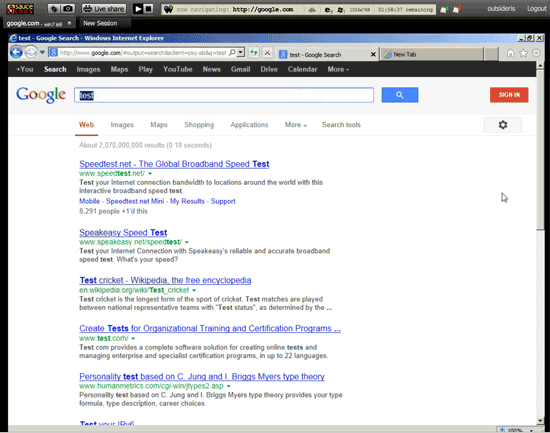Click the Live share button
This screenshot has height=433, width=550.
pyautogui.click(x=104, y=9)
